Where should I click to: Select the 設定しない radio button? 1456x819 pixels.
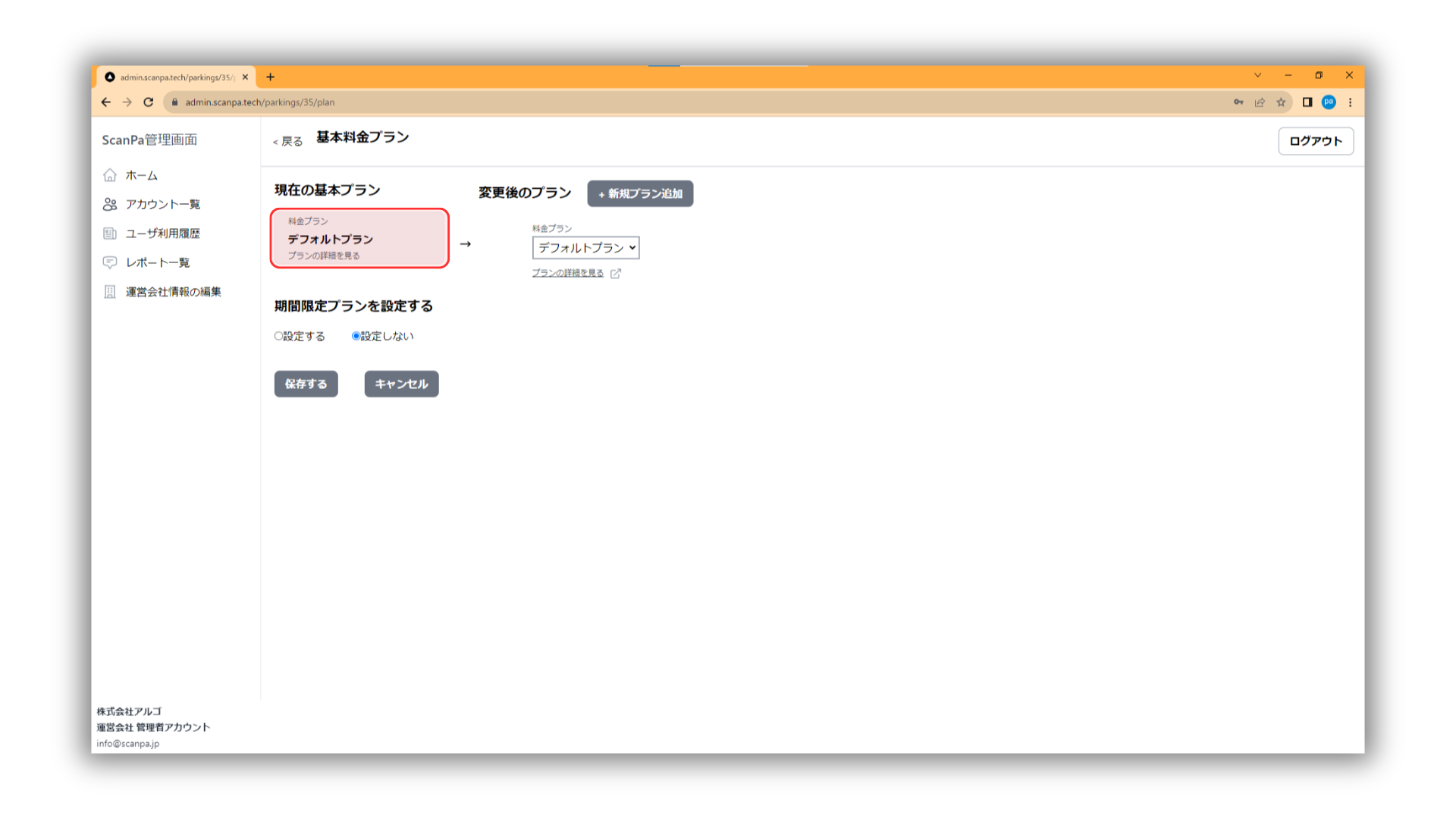coord(356,336)
